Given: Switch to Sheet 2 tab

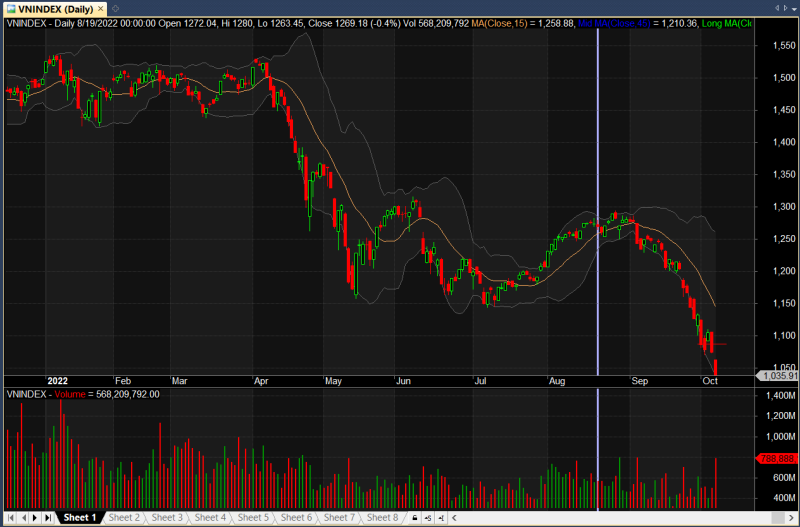Looking at the screenshot, I should click(124, 518).
